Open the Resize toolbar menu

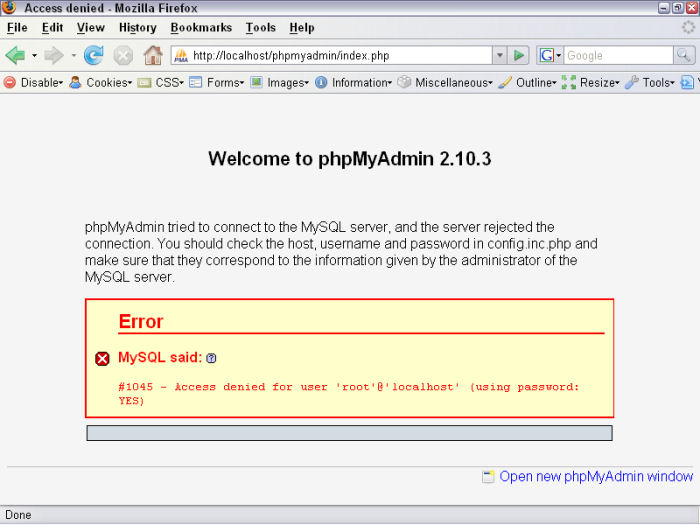coord(591,83)
